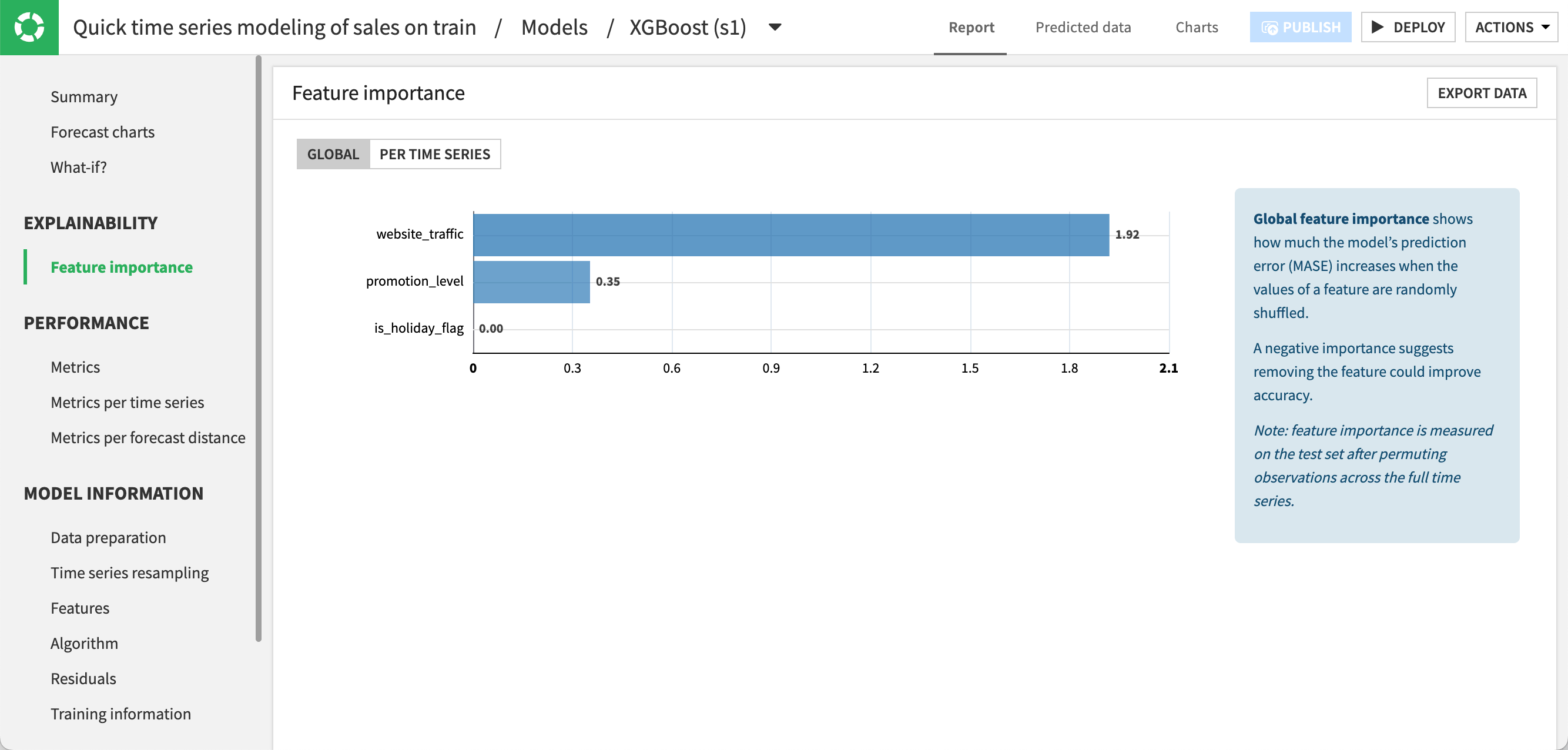Select the Global importance toggle
Viewport: 1568px width, 750px height.
[334, 154]
